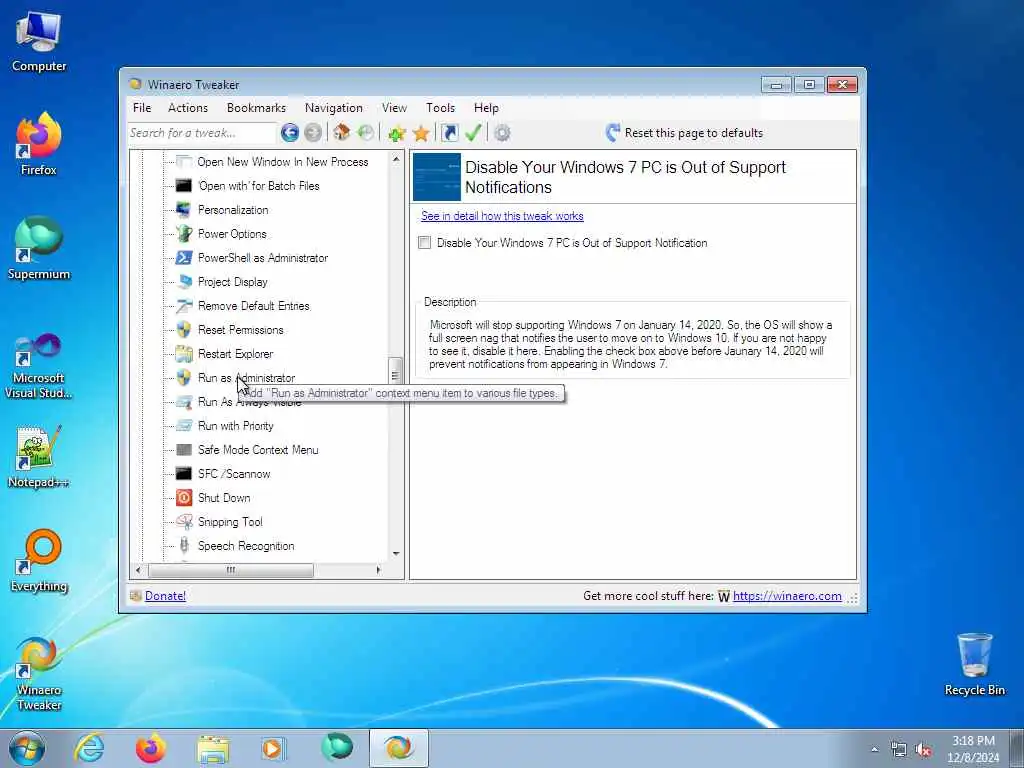Open the Navigation menu
The image size is (1024, 768).
(x=334, y=108)
